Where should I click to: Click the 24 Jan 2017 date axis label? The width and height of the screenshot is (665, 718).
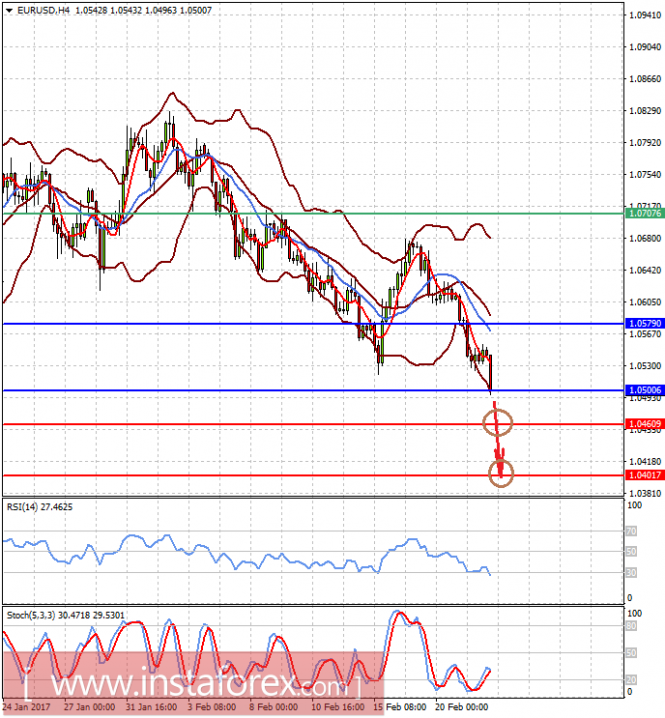click(x=26, y=707)
